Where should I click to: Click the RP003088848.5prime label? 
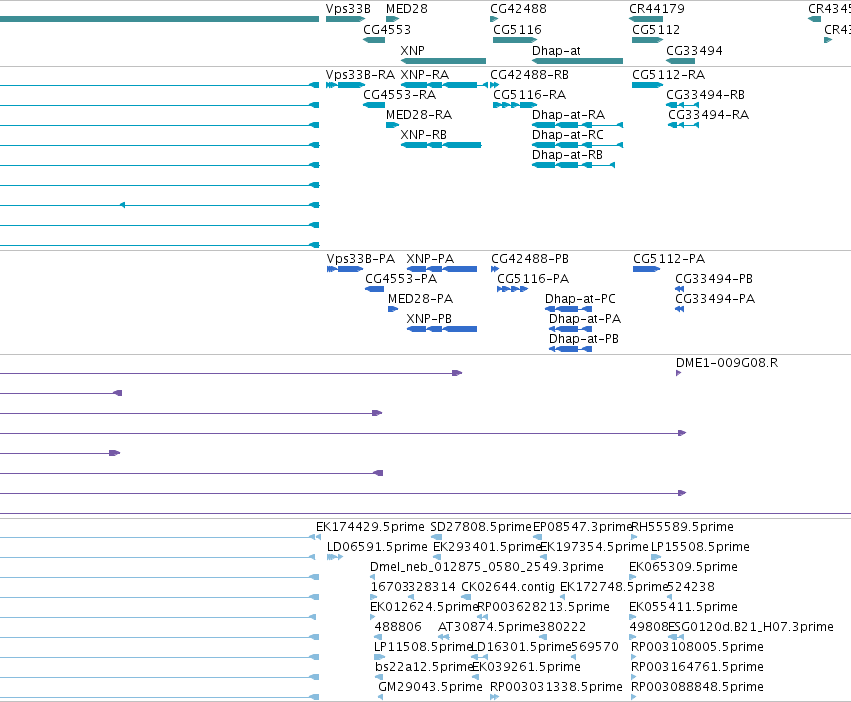[x=697, y=687]
